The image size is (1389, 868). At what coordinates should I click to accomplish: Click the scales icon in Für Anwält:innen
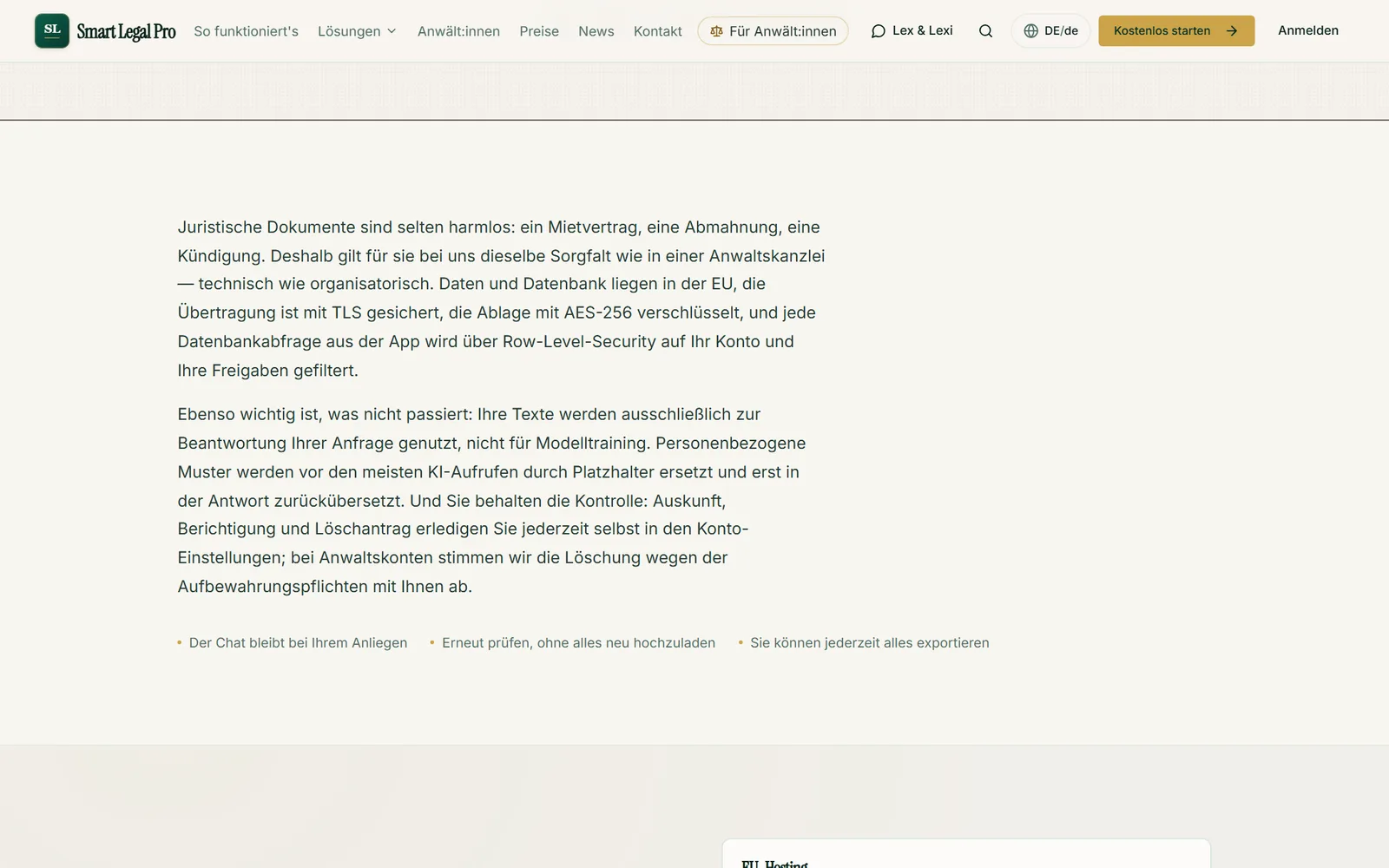[716, 31]
